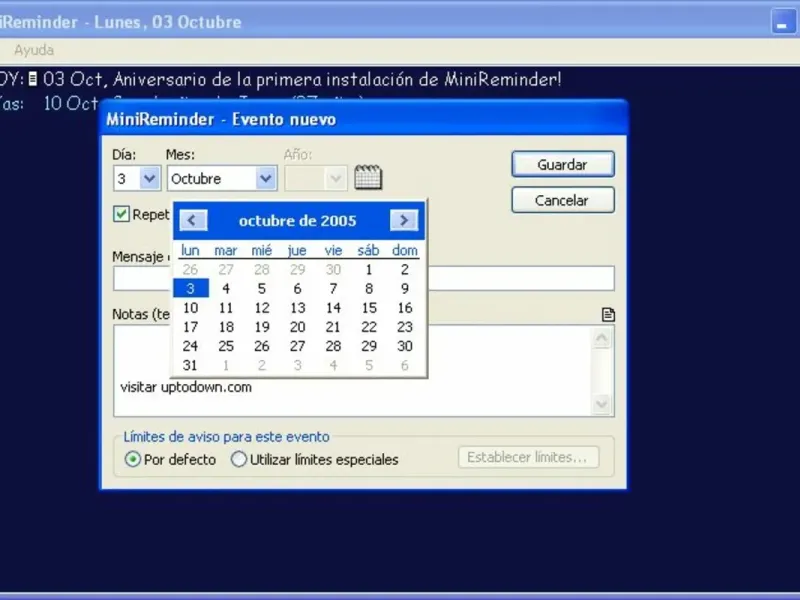Select day 13 in calendar

(x=297, y=308)
